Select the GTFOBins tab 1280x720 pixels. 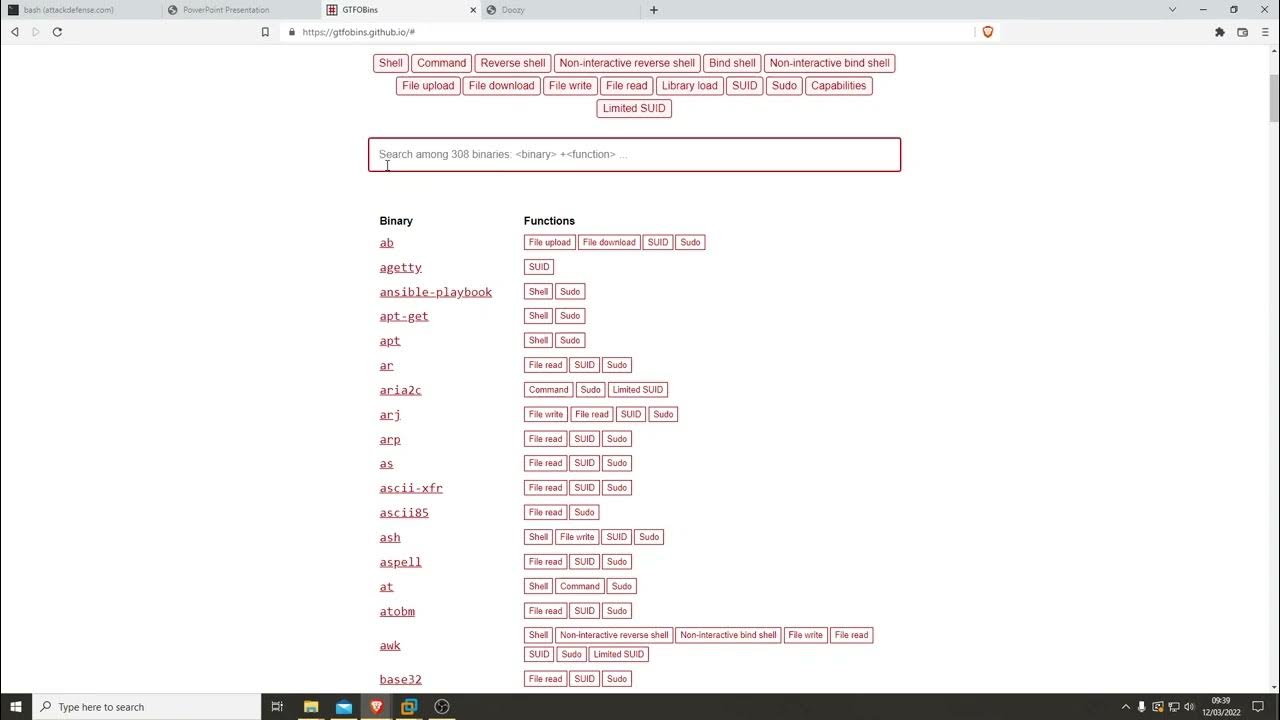click(400, 10)
